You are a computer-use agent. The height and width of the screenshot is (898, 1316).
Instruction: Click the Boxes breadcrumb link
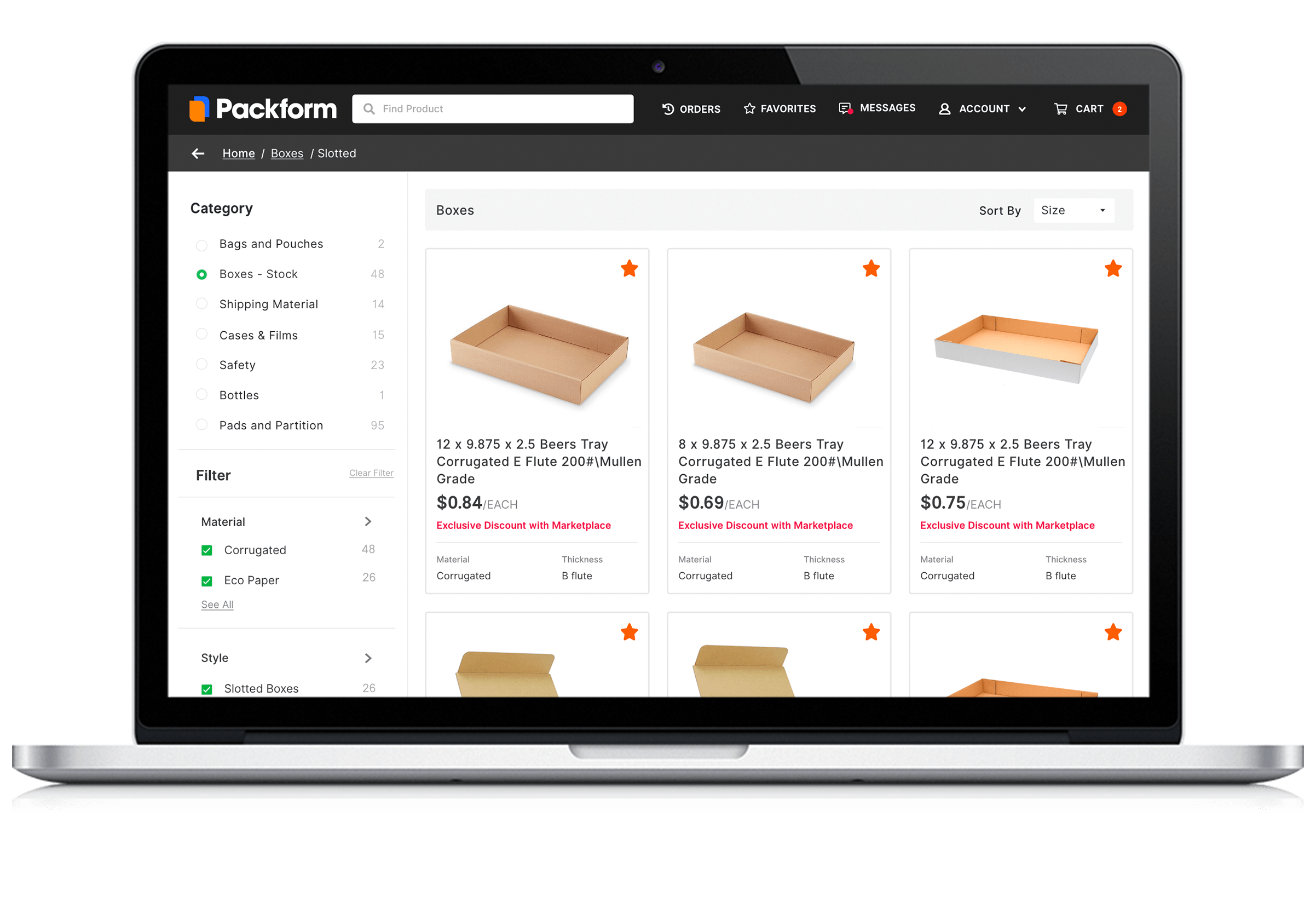click(287, 153)
